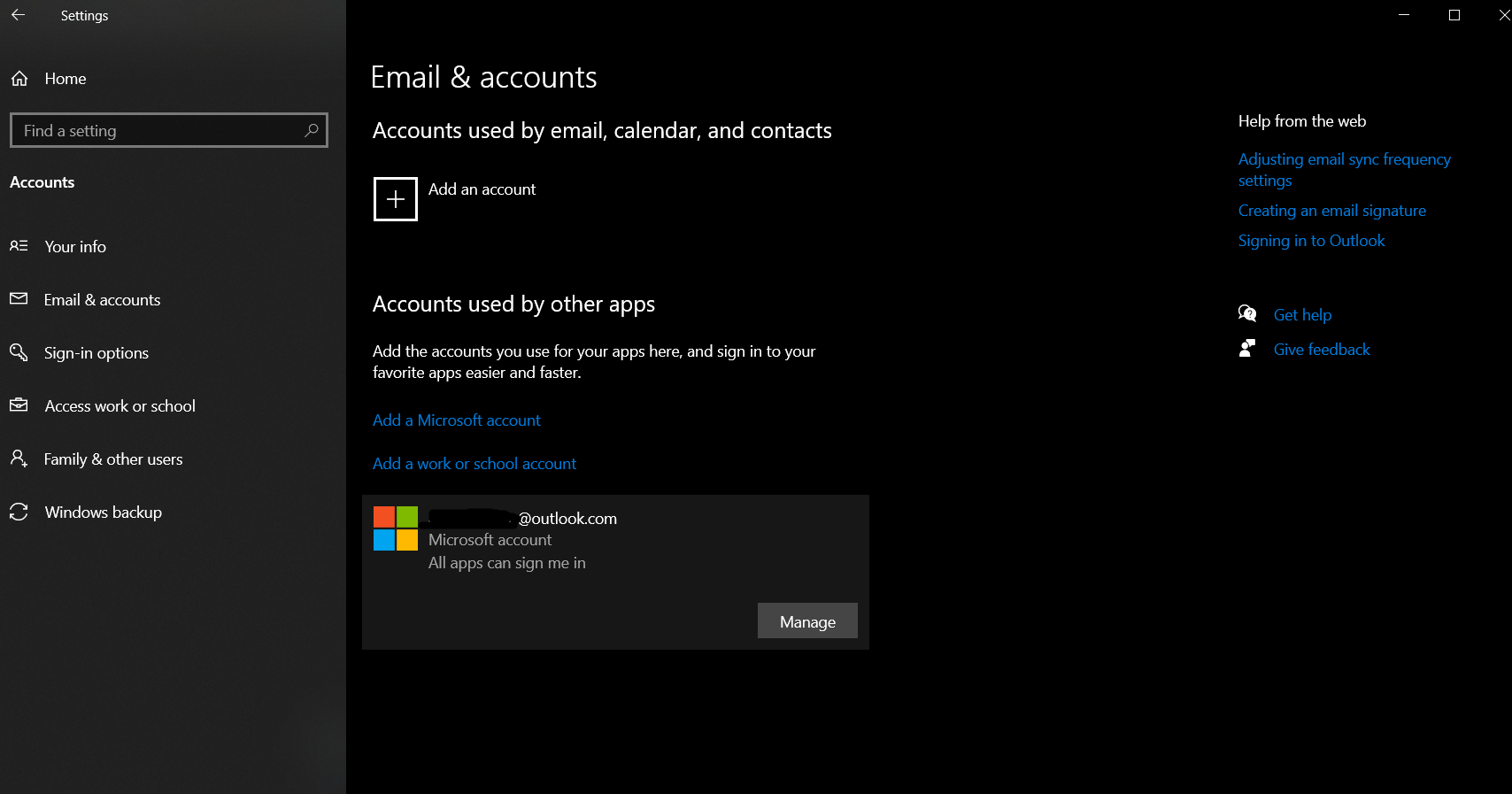
Task: Go to Home in sidebar
Action: tap(66, 79)
